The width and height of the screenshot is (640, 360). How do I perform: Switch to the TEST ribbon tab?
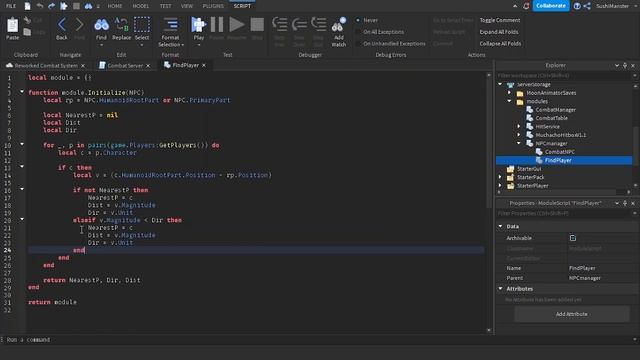[165, 6]
